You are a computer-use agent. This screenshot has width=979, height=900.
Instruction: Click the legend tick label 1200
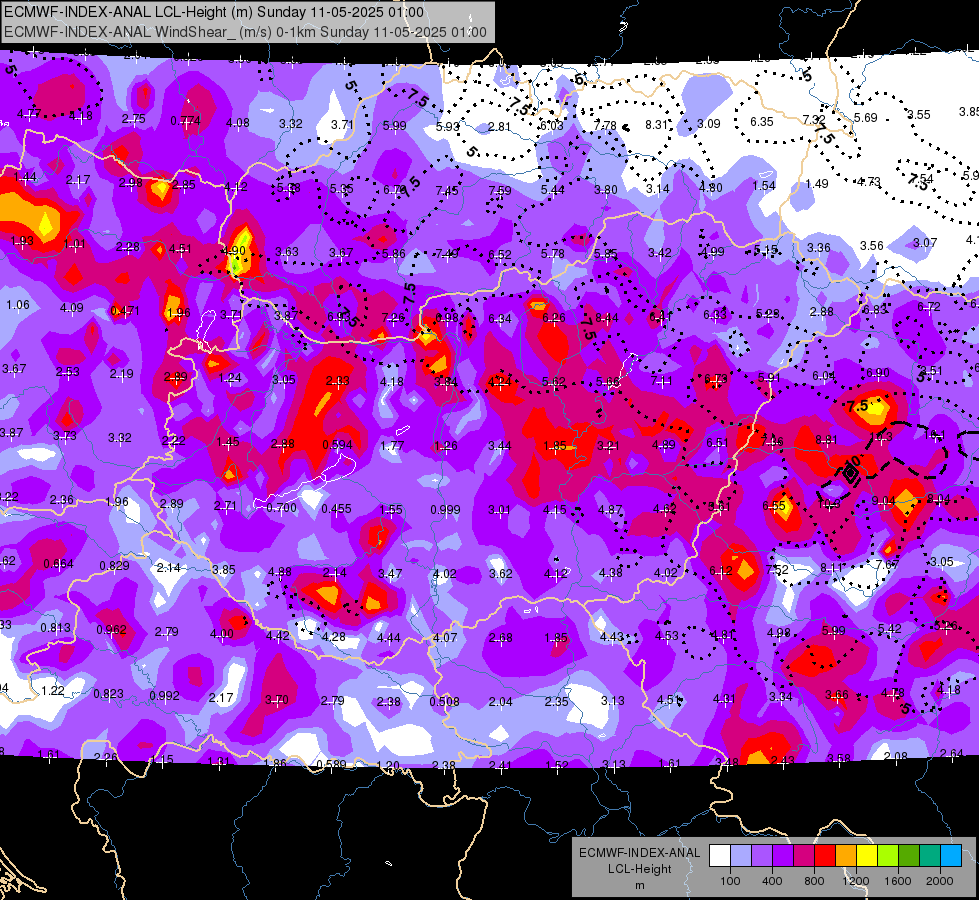855,881
